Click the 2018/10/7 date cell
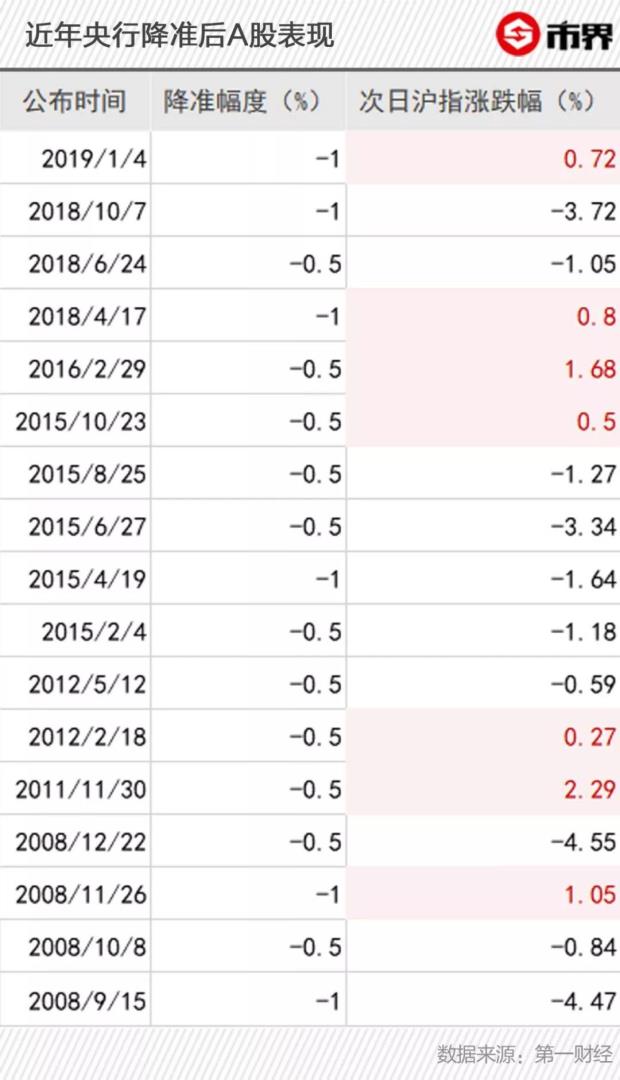Screen dimensions: 620x1080 pyautogui.click(x=87, y=211)
